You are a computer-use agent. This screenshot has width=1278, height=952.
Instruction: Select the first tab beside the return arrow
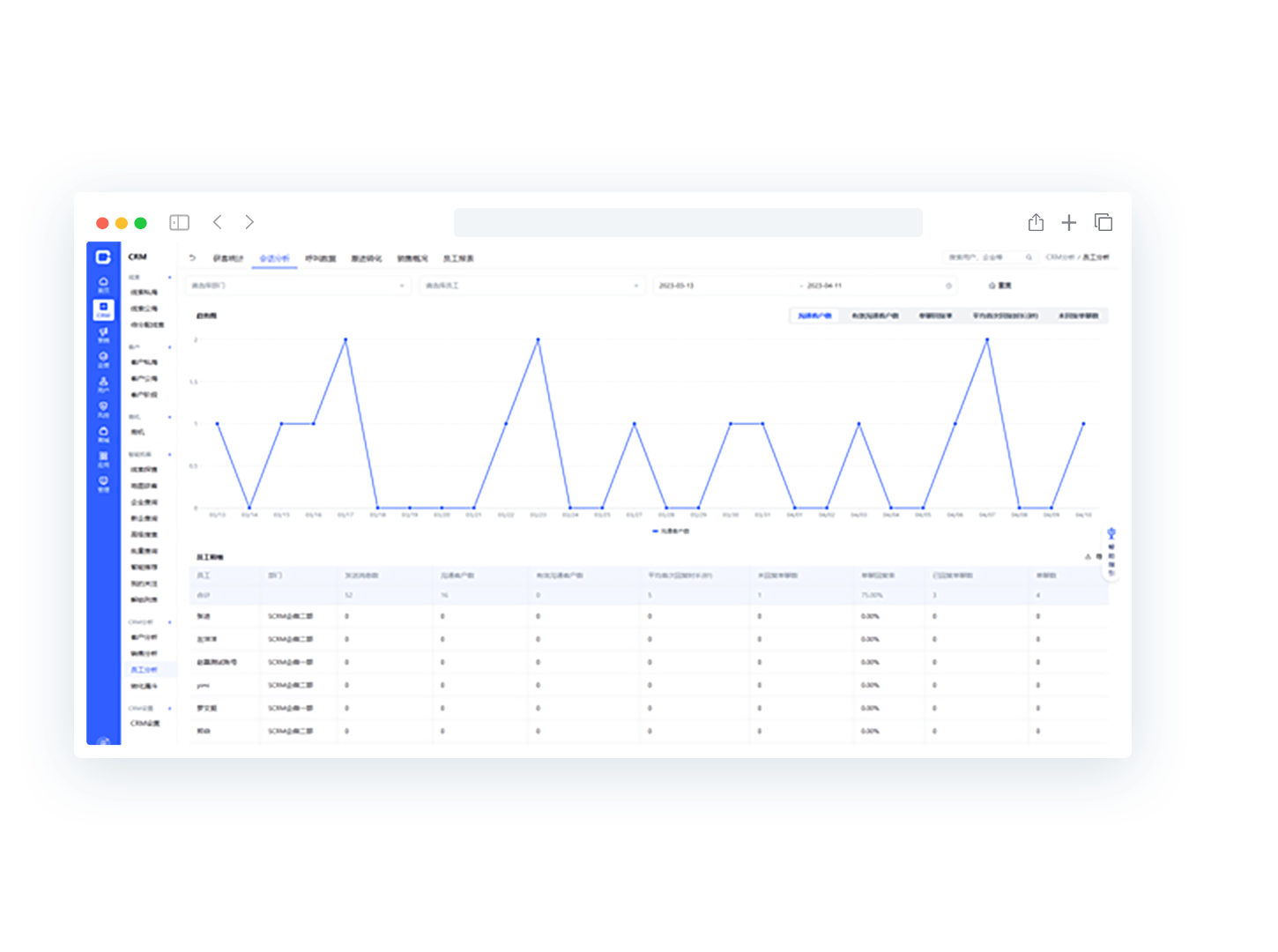click(228, 258)
